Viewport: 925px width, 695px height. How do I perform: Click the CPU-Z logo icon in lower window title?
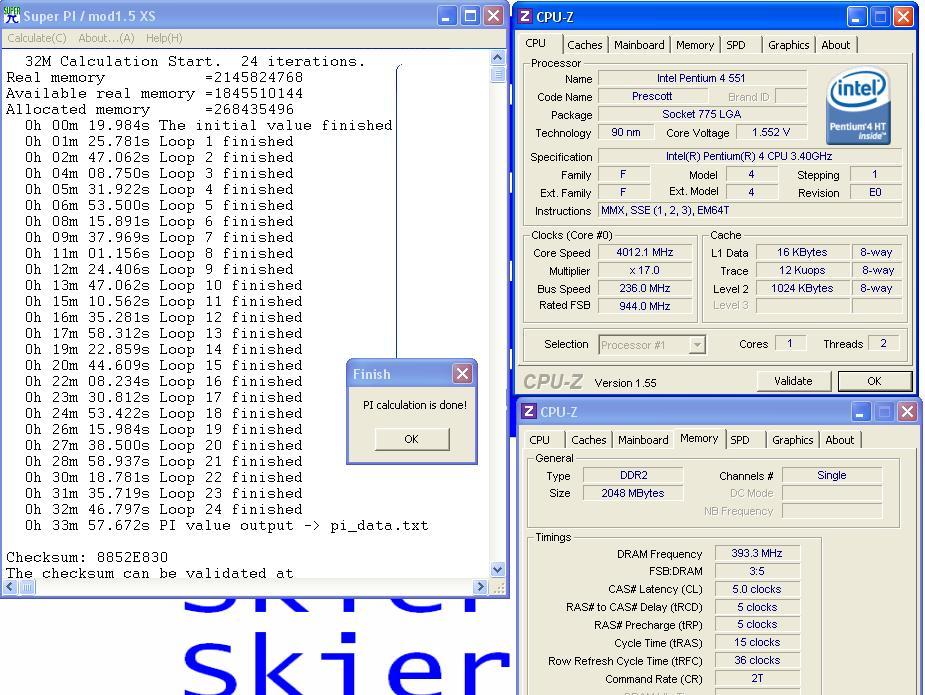tap(529, 411)
